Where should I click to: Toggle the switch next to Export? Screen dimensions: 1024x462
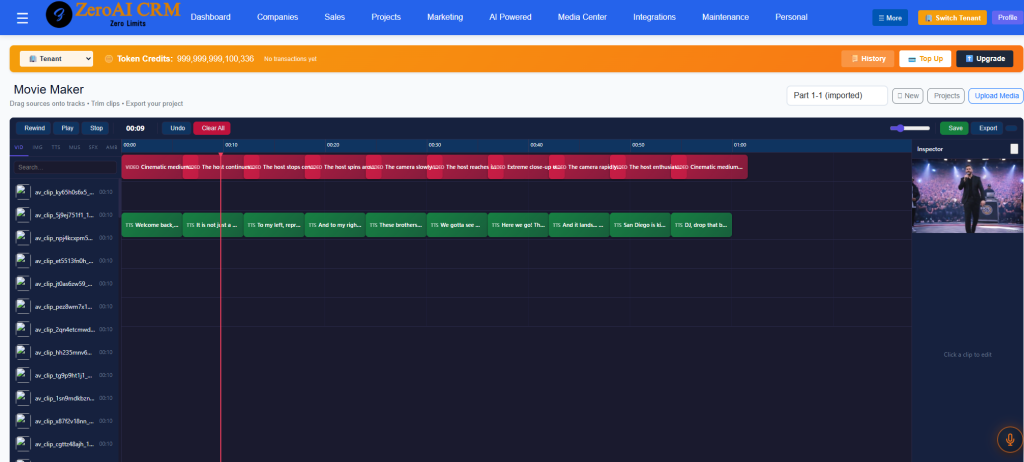(1011, 128)
